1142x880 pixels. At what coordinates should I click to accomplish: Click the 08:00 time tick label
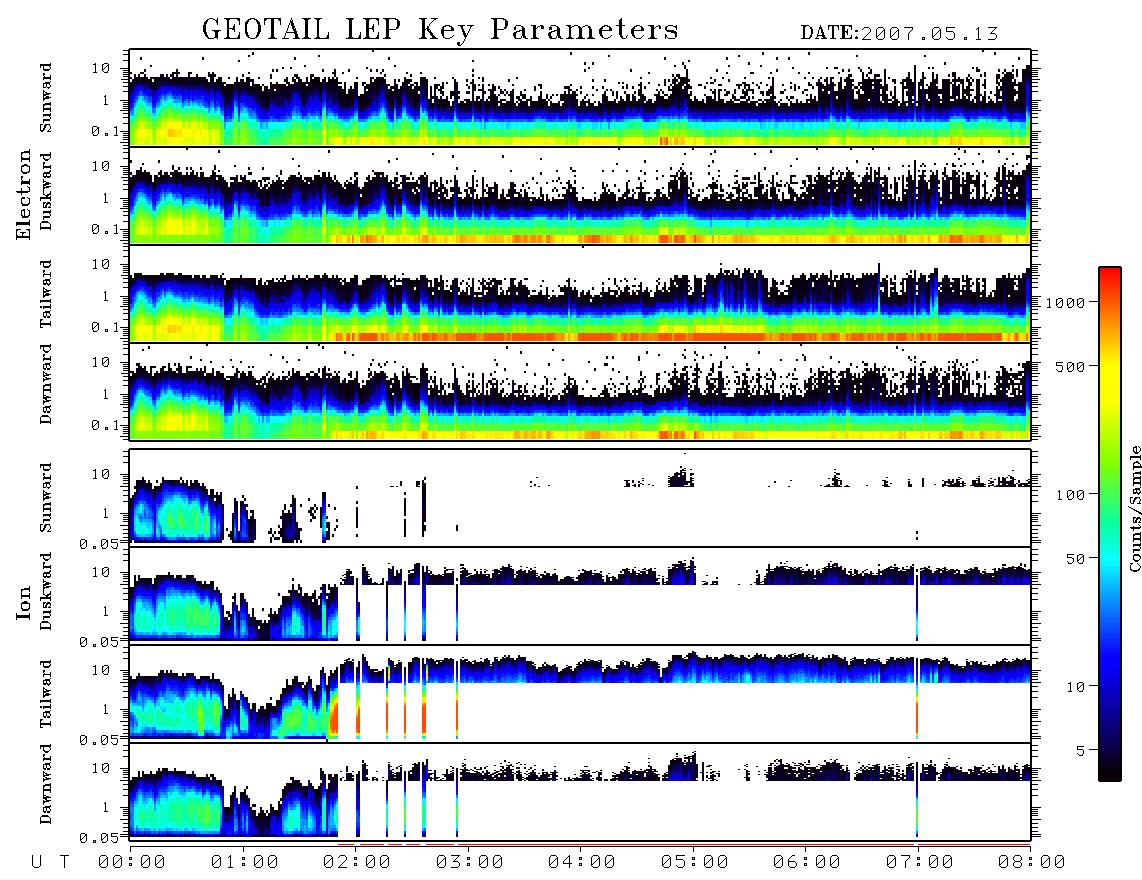1031,862
